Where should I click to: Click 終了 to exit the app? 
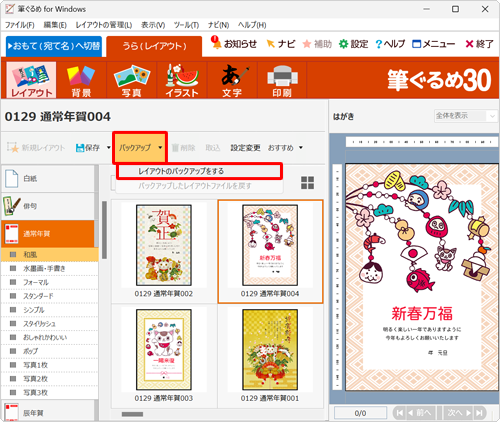[479, 44]
